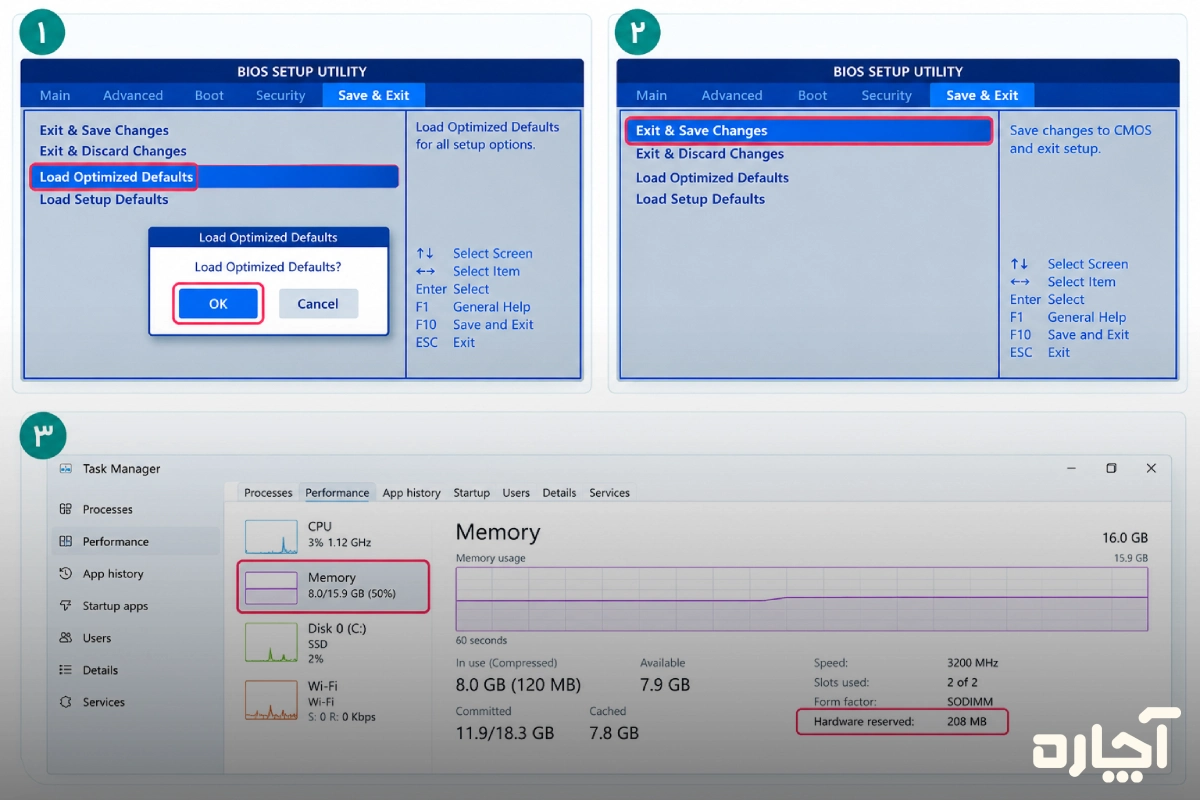This screenshot has width=1200, height=800.
Task: Go to the Details tab in the top tab strip
Action: (x=559, y=493)
